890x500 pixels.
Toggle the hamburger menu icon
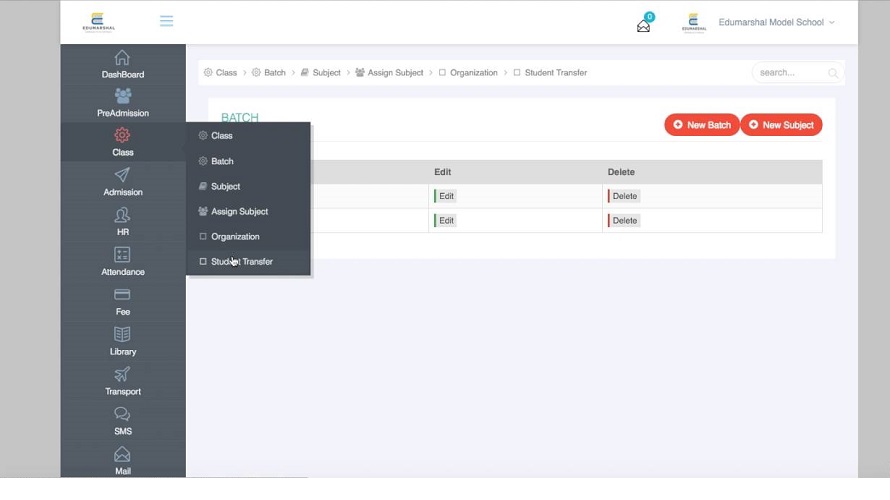coord(166,22)
